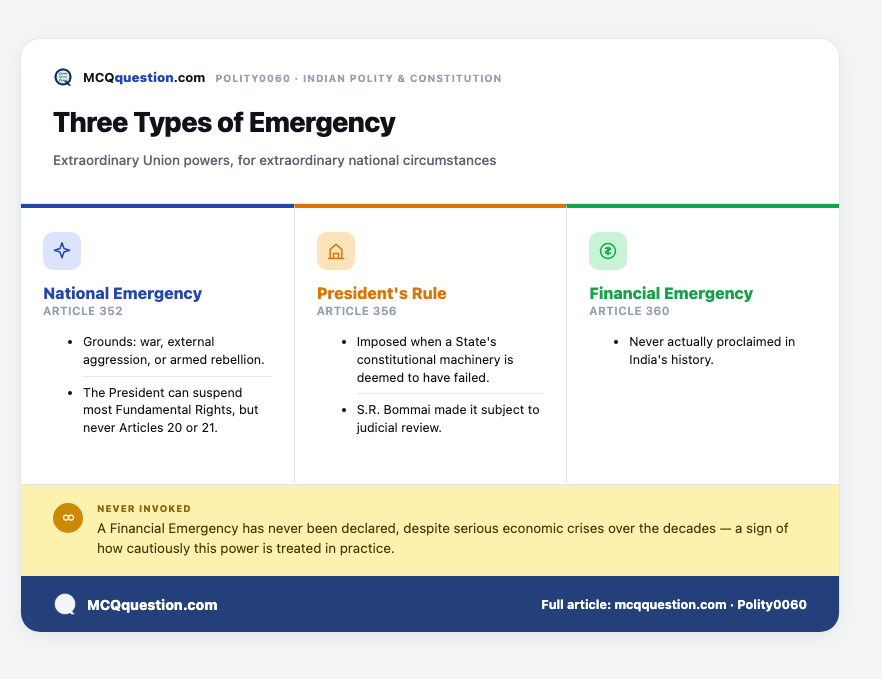The height and width of the screenshot is (679, 882).
Task: Click the ARTICLE 352 label
Action: click(83, 311)
